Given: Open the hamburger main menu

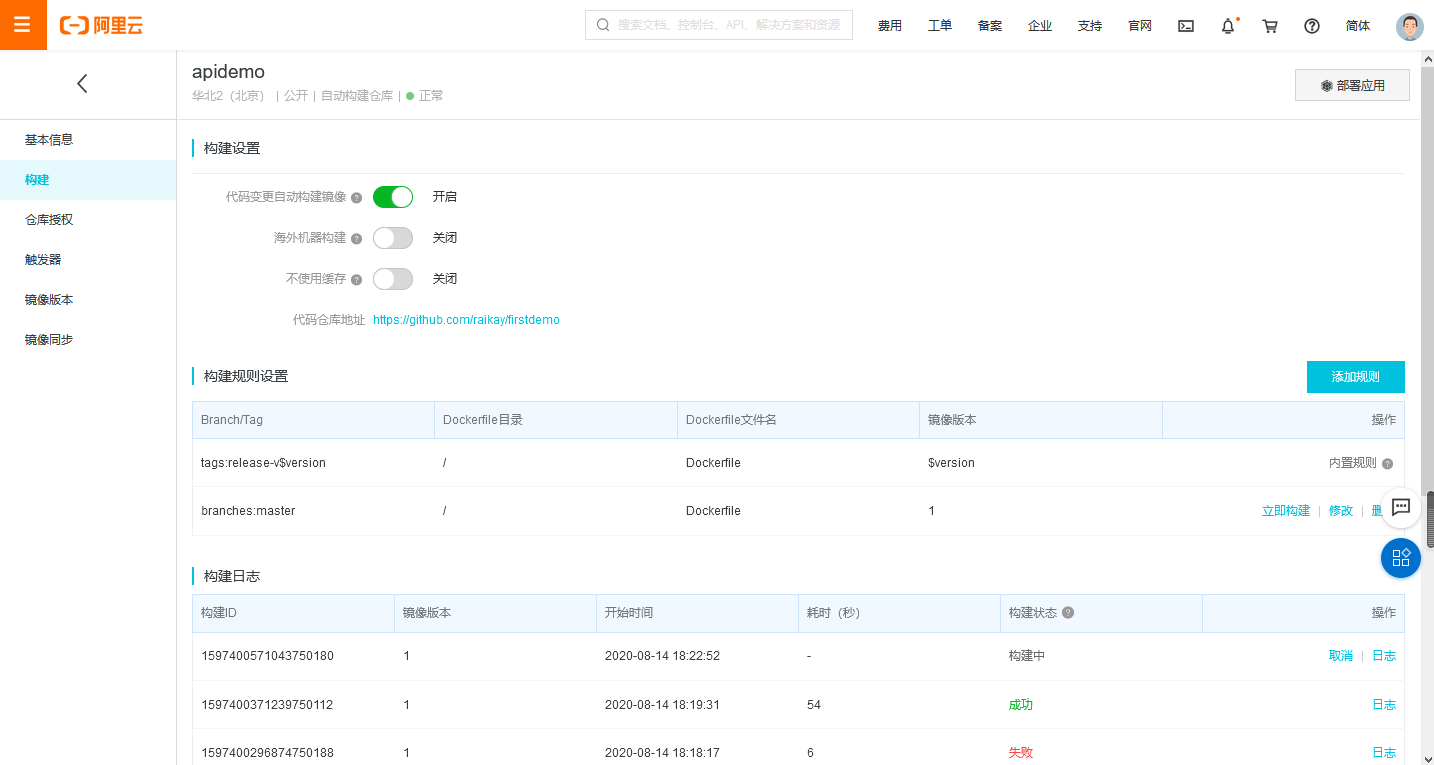Looking at the screenshot, I should 22,25.
